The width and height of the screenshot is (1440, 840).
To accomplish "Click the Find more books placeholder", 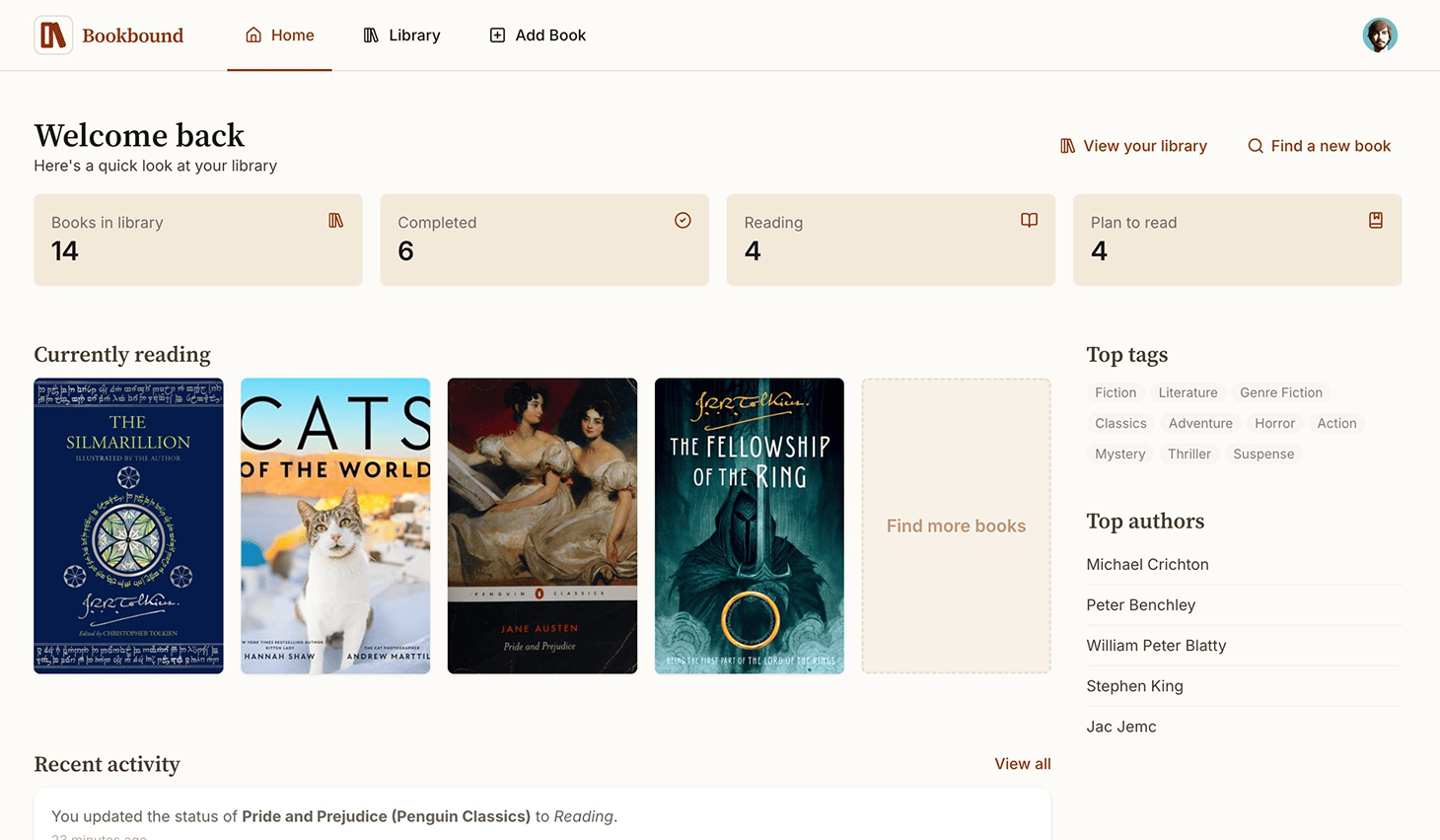I will point(956,525).
